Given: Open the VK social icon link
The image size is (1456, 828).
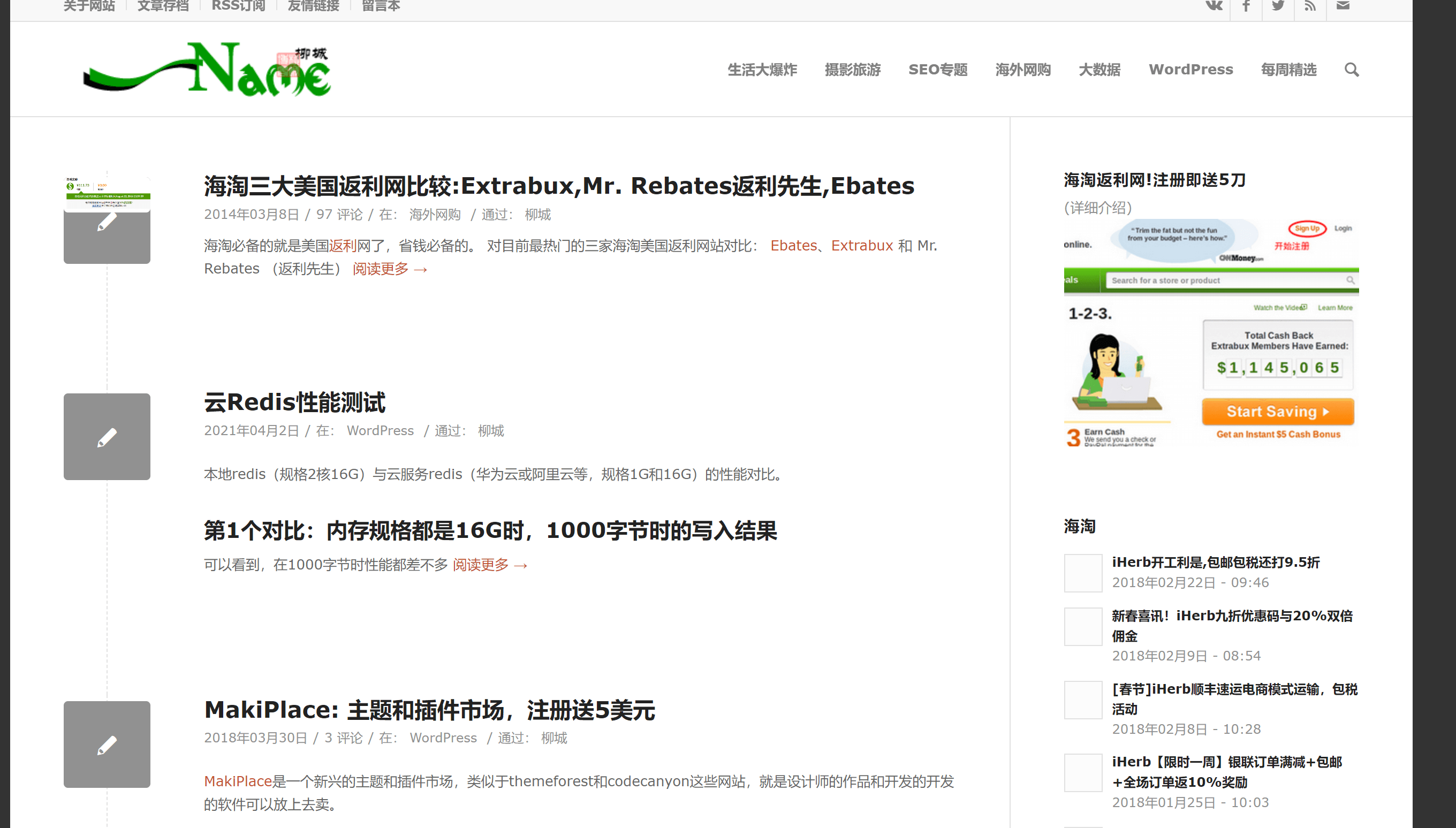Looking at the screenshot, I should pyautogui.click(x=1214, y=6).
